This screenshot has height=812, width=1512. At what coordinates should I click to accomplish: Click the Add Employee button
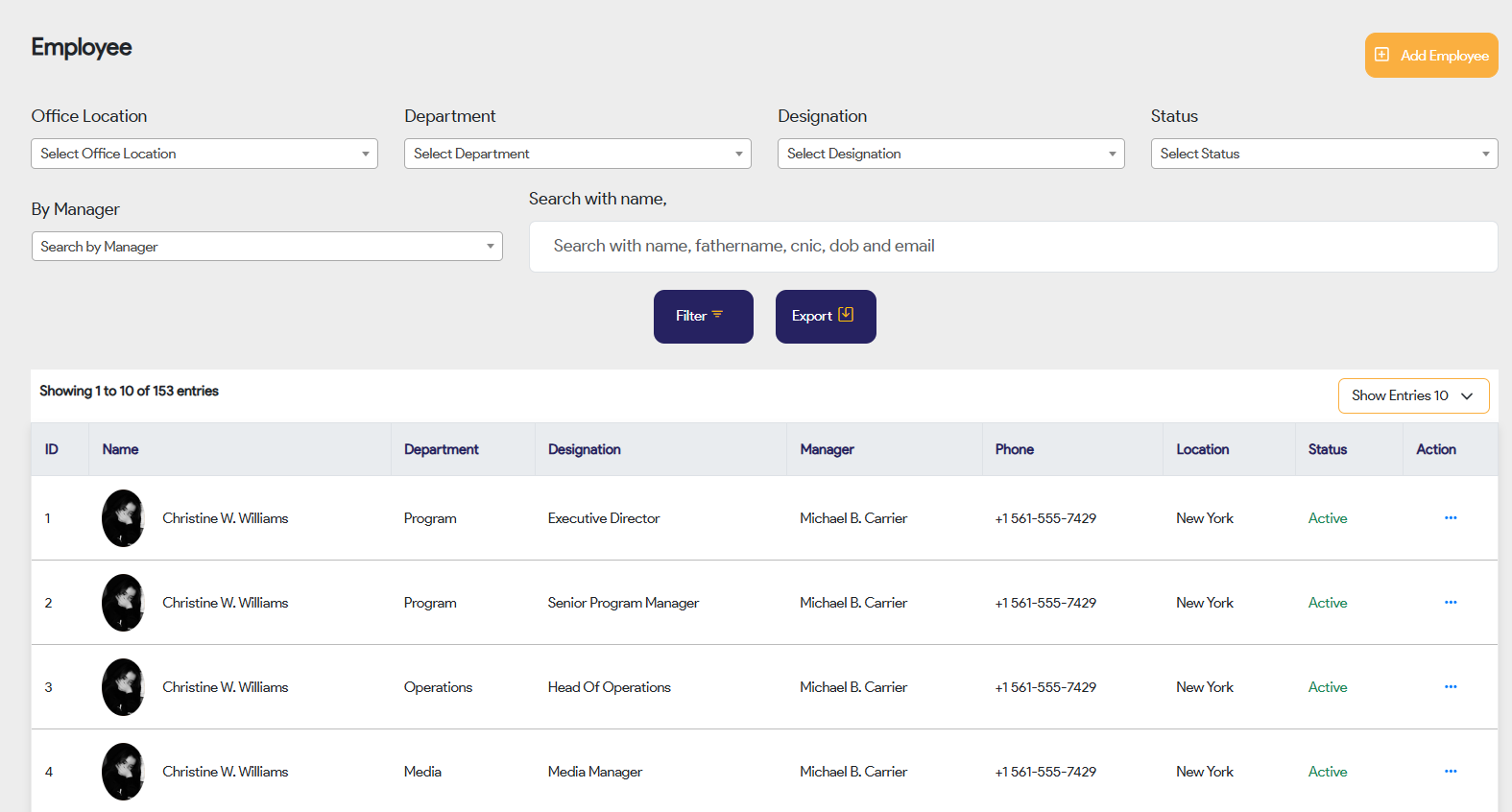click(x=1430, y=56)
